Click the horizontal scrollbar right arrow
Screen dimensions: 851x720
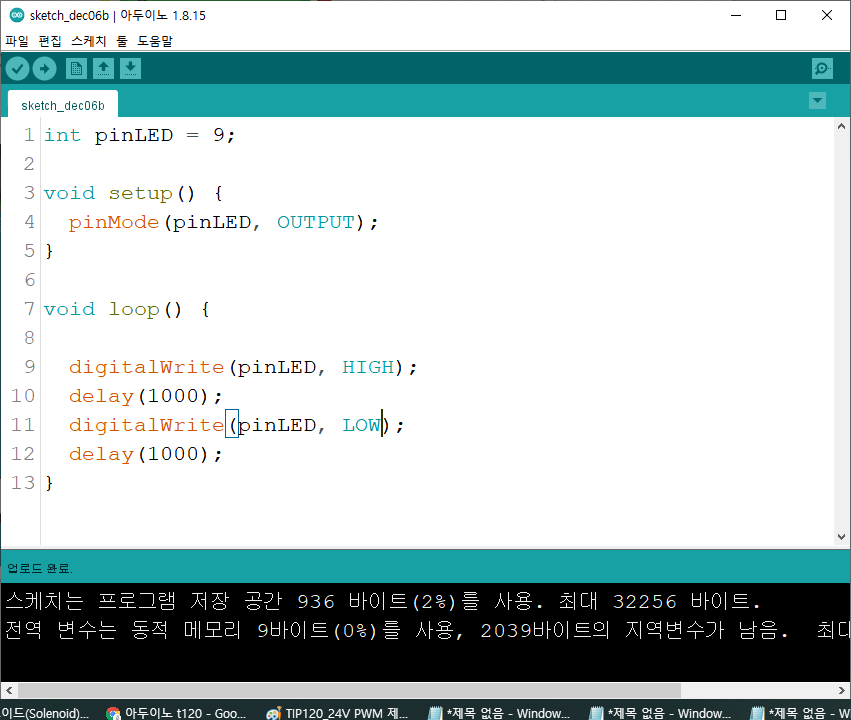click(x=842, y=691)
